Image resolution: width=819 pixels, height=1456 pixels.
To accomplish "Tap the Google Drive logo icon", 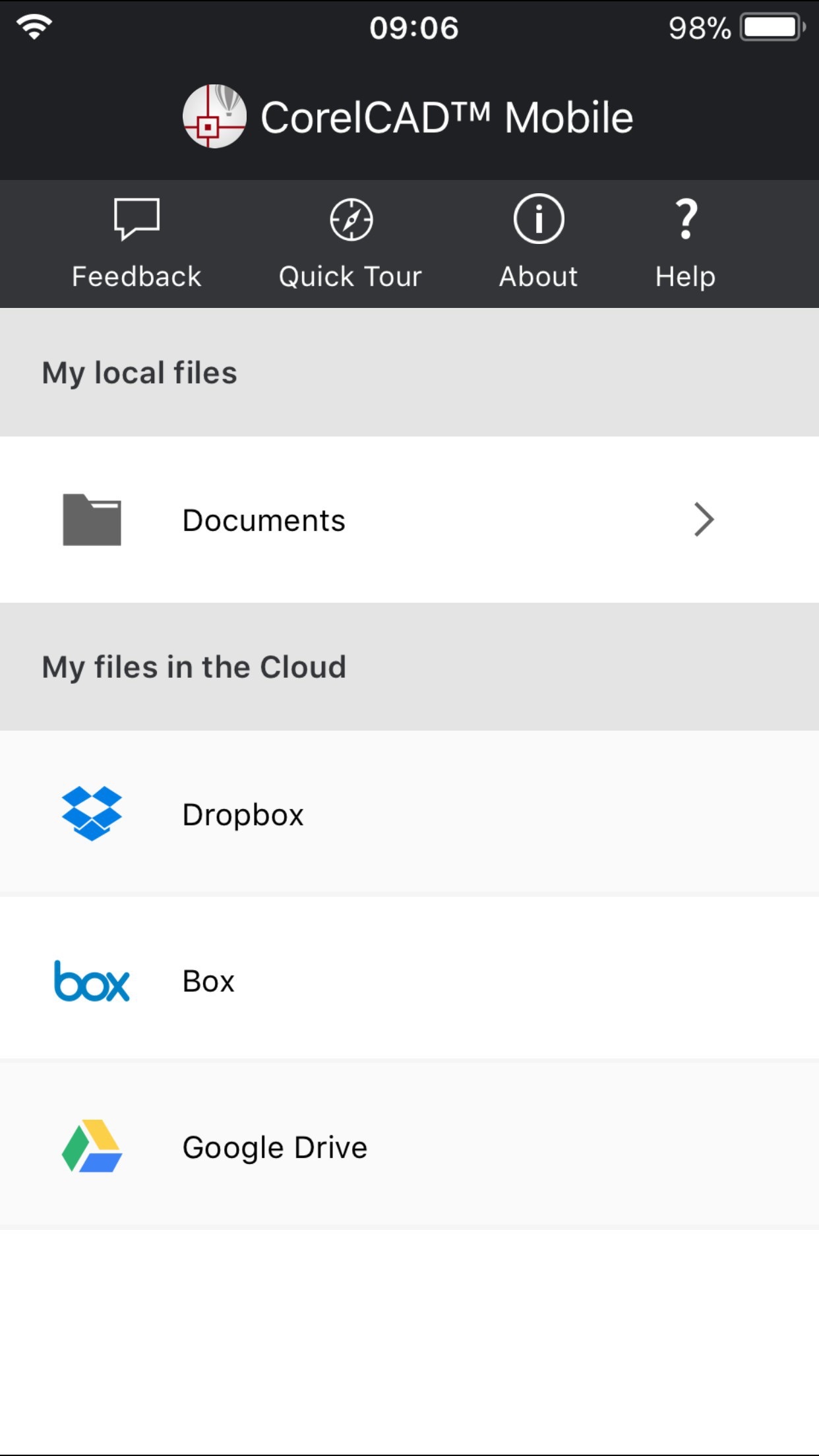I will click(x=92, y=1146).
